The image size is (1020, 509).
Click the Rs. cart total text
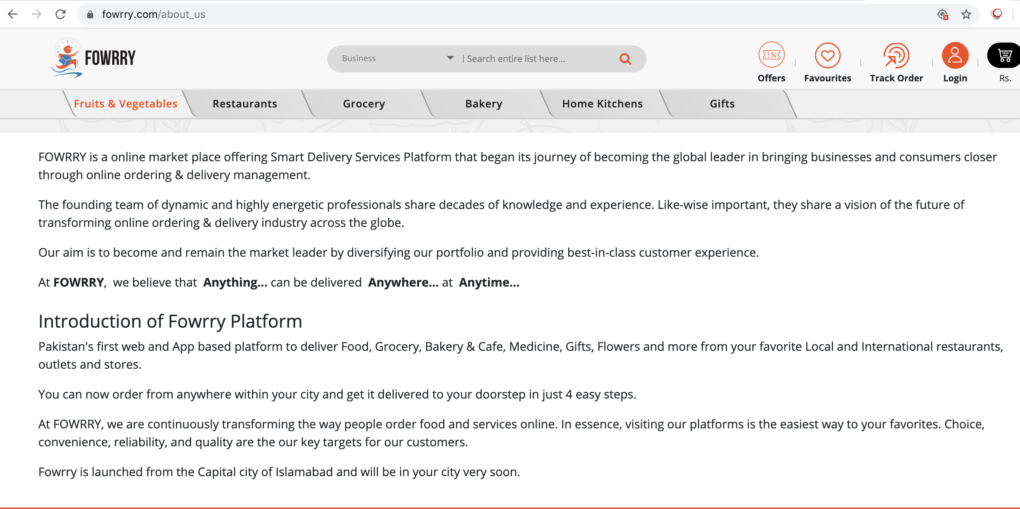point(1005,78)
